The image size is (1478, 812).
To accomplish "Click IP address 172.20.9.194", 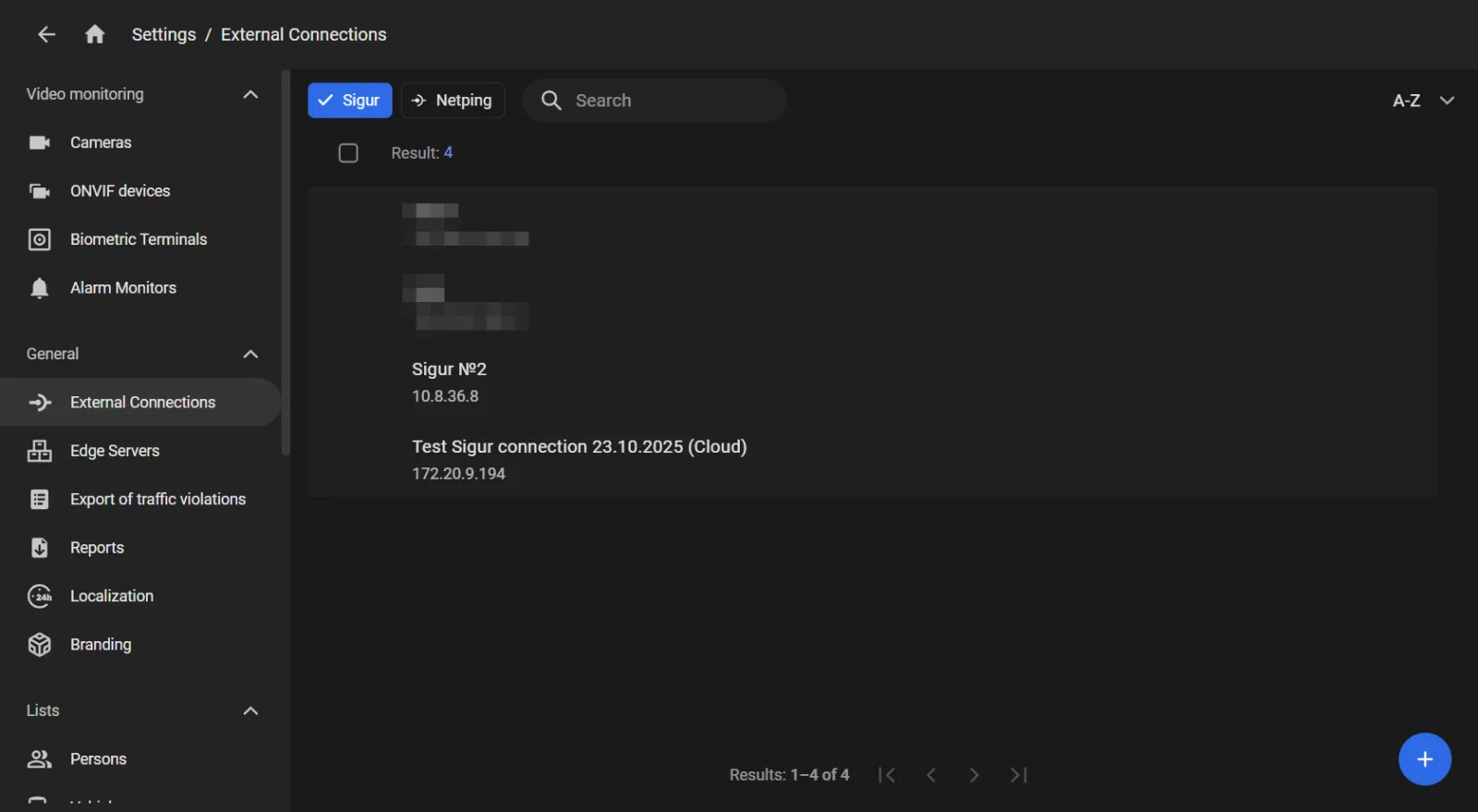I will 458,474.
